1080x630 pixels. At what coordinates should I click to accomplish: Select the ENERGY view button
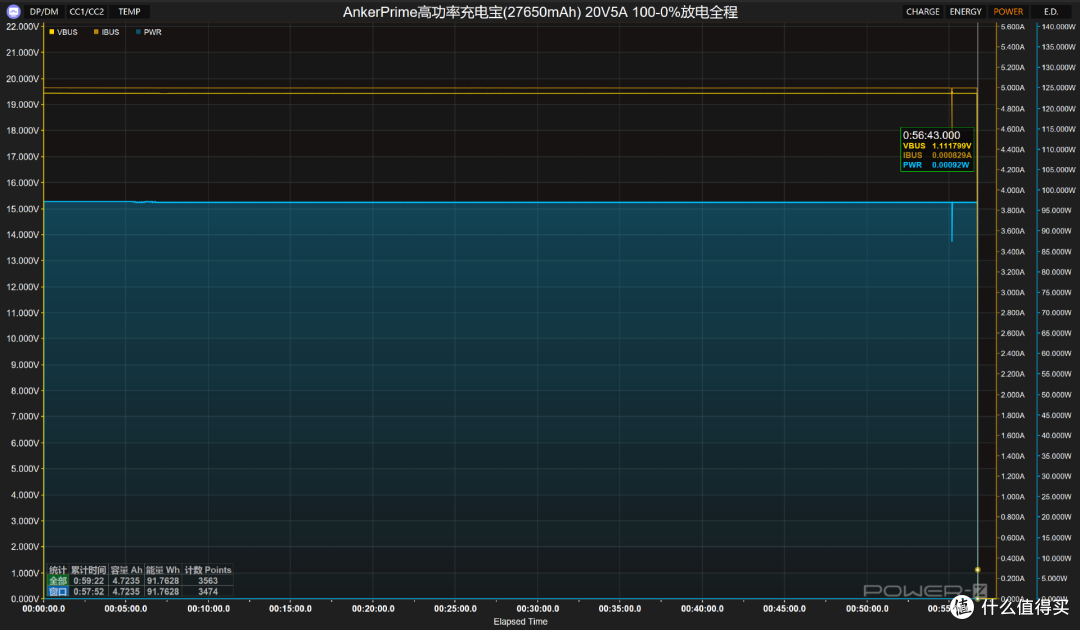click(x=966, y=12)
